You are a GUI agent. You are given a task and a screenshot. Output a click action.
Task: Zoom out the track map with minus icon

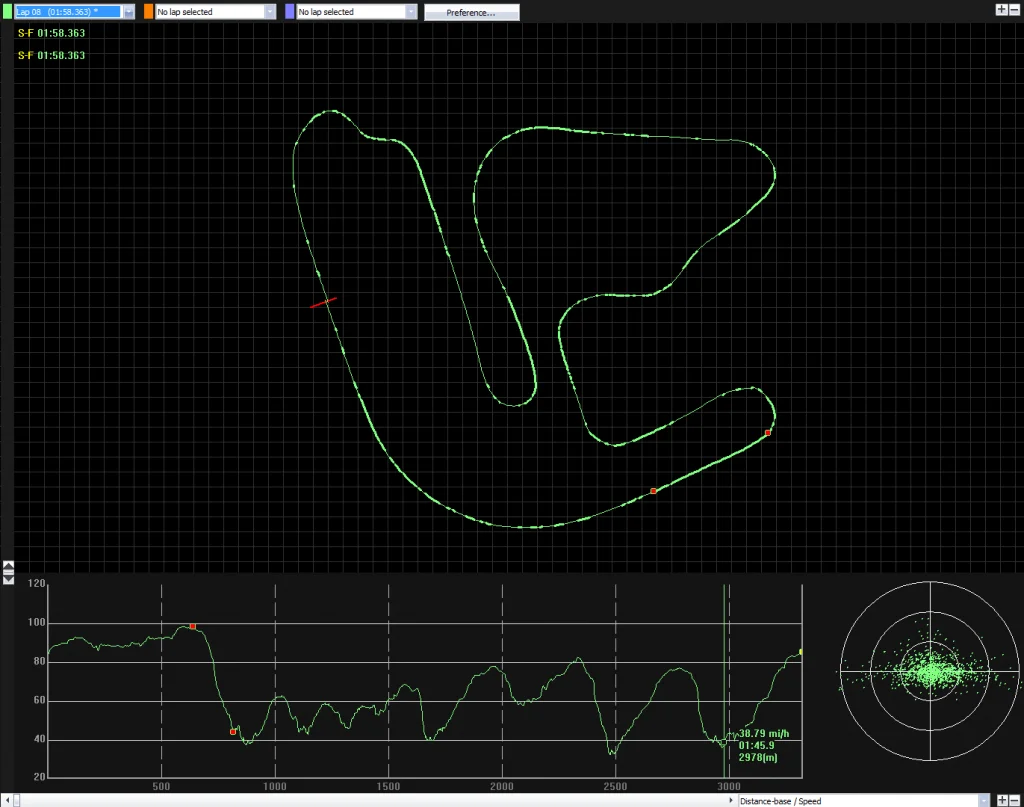[1014, 9]
